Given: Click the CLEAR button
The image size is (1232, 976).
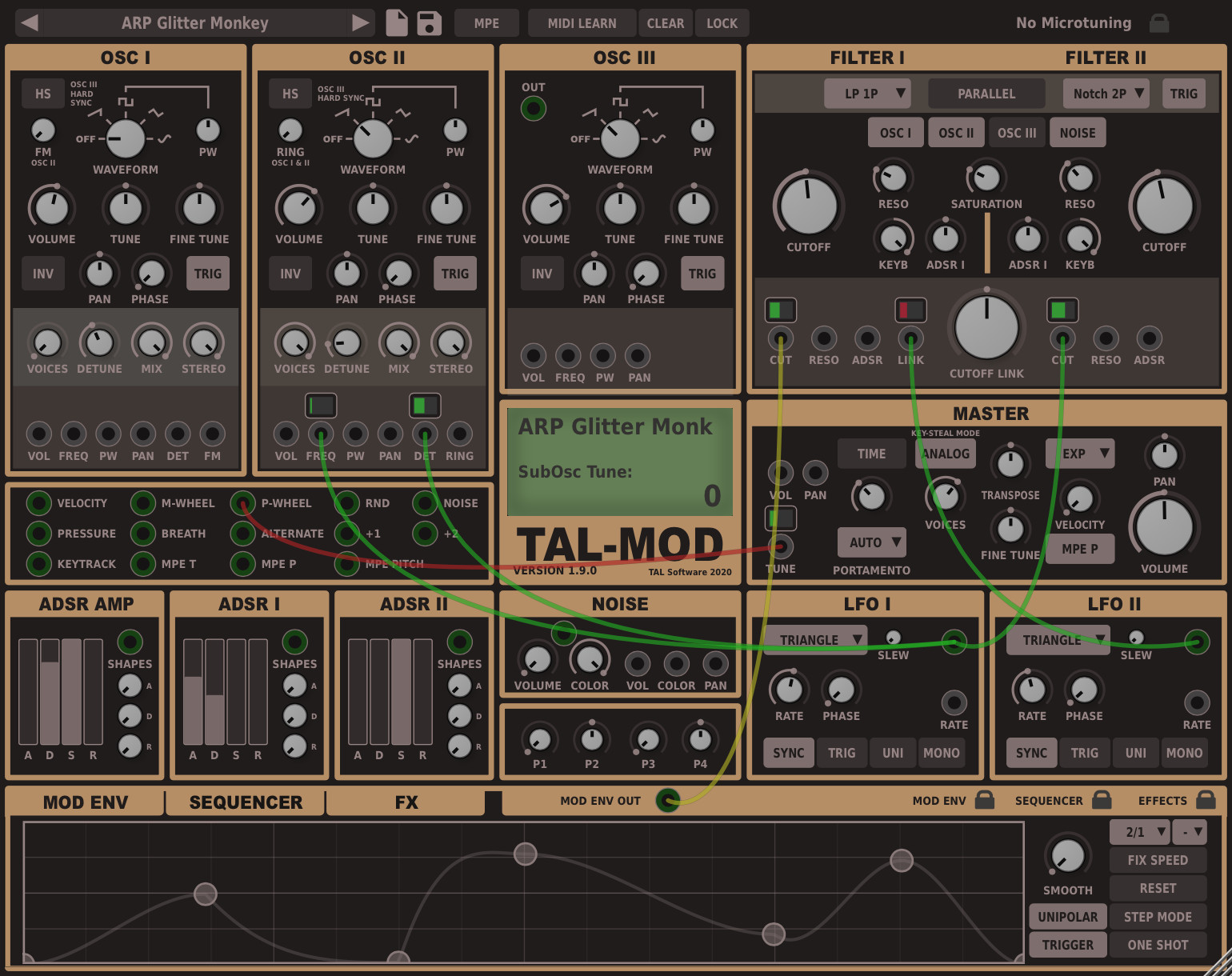Looking at the screenshot, I should [665, 23].
